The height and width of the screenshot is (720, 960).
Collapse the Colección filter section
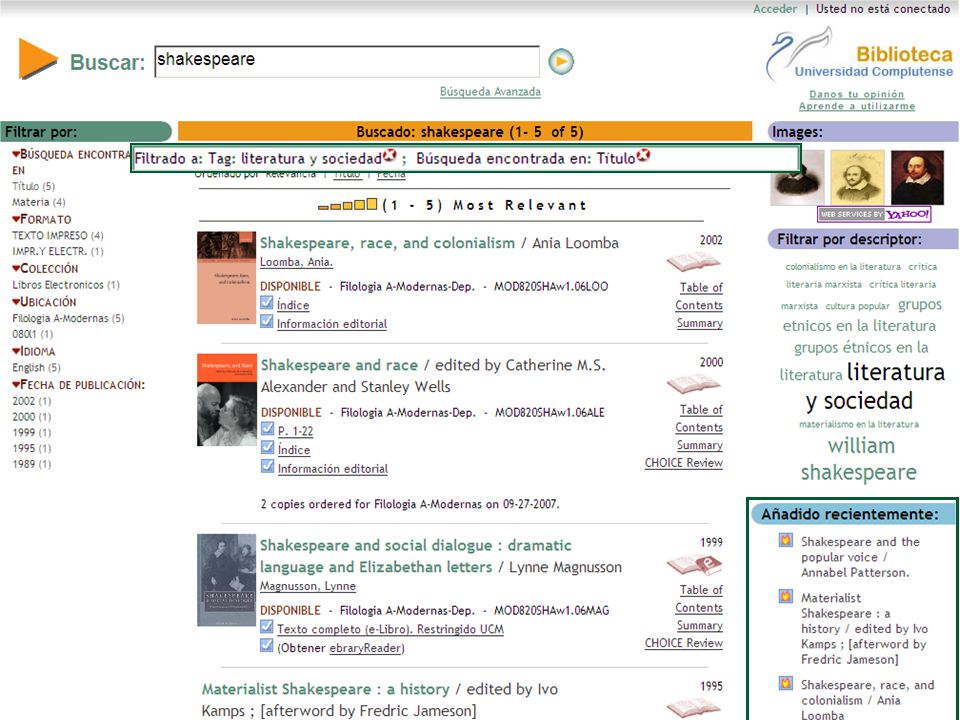(x=16, y=268)
